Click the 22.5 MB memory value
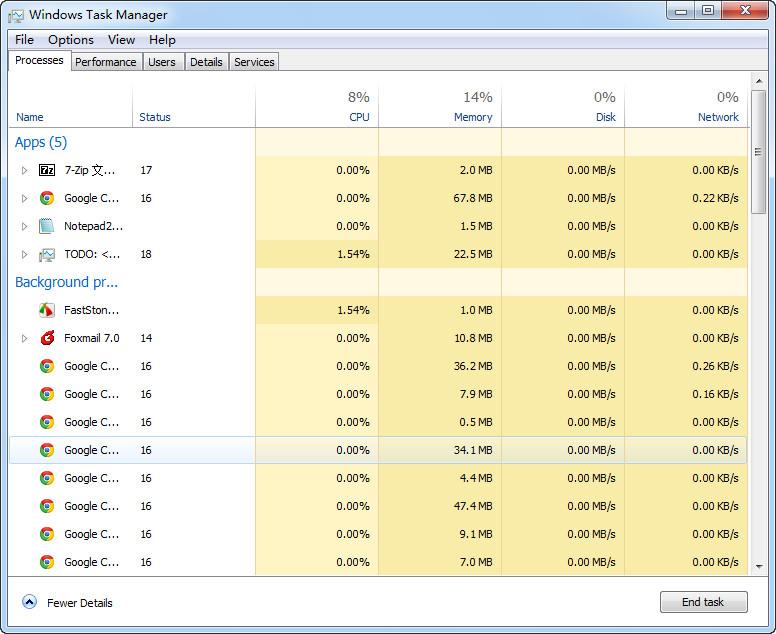 point(473,254)
